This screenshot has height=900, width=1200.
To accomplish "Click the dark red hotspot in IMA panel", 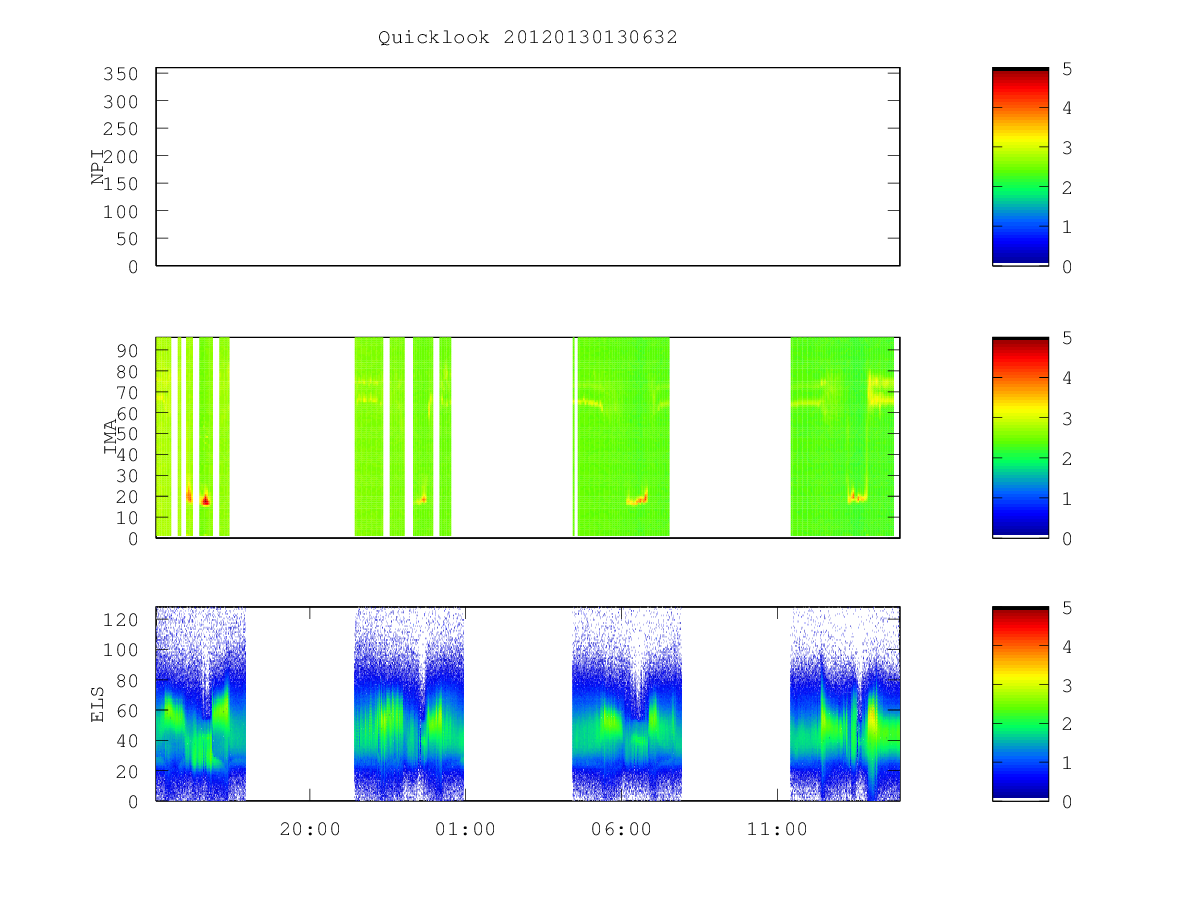I will (205, 499).
